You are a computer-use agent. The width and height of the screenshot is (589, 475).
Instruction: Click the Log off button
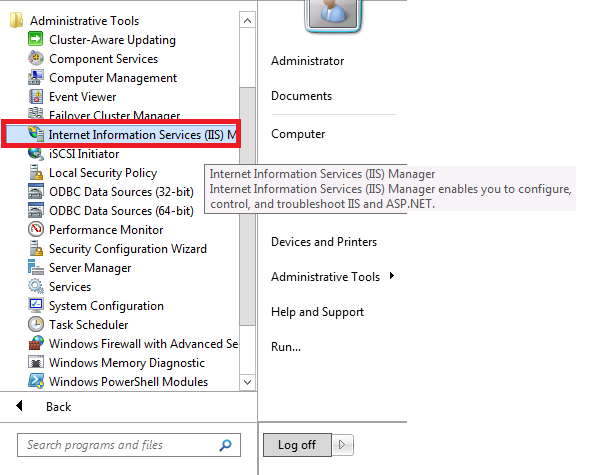click(x=297, y=445)
